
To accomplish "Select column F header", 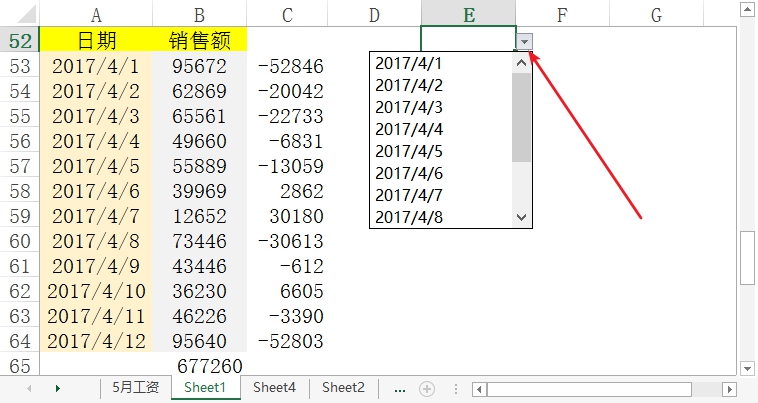I will coord(562,14).
